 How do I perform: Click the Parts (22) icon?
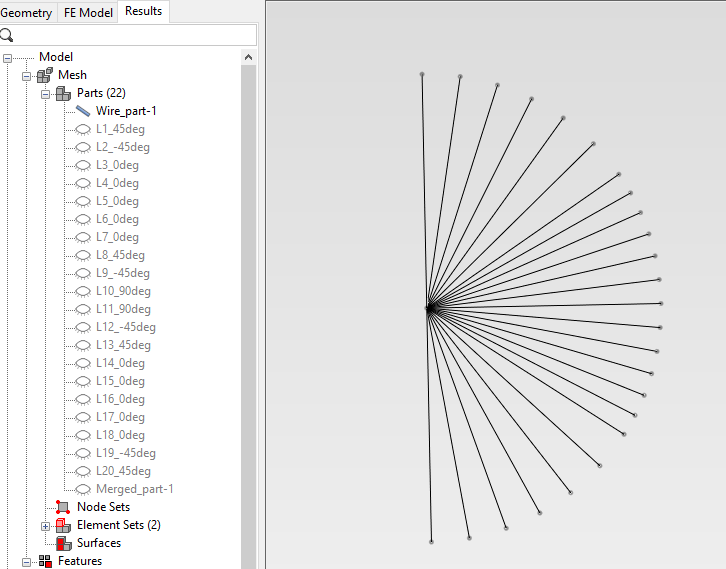point(63,93)
